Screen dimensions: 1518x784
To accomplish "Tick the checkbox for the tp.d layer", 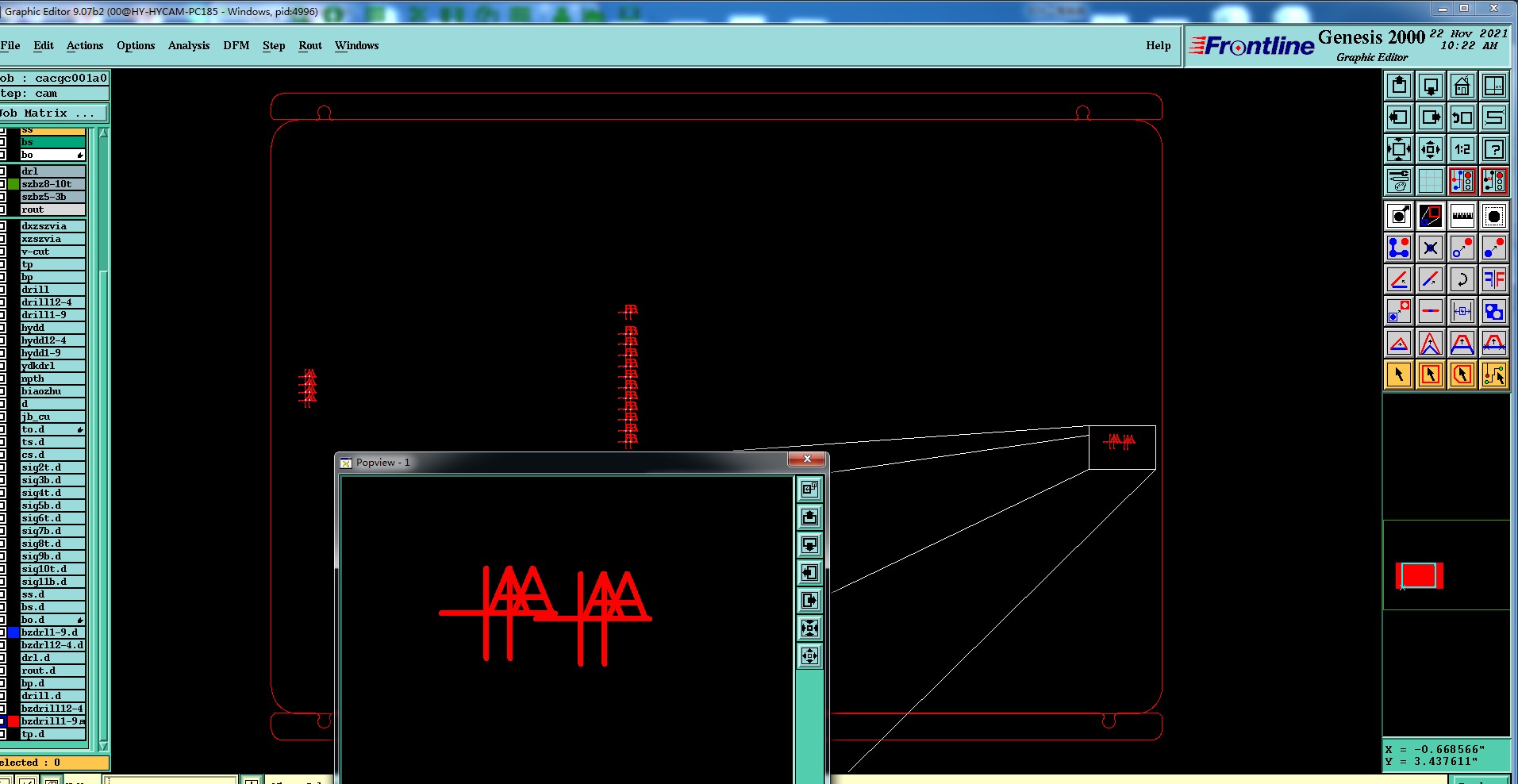I will tap(2, 734).
